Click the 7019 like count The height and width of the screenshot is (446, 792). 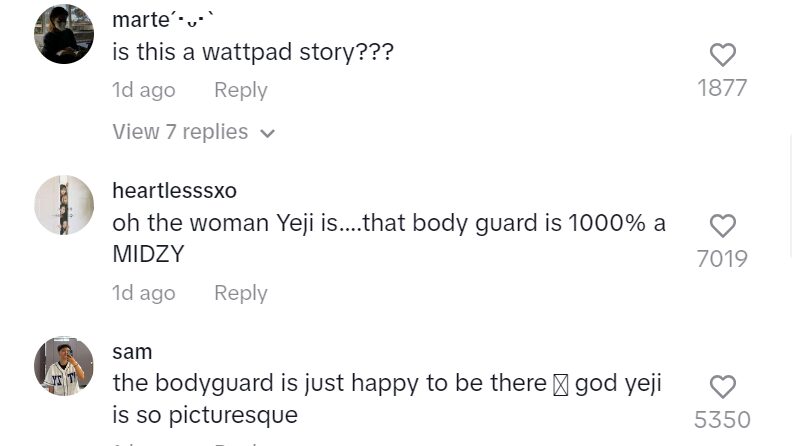pyautogui.click(x=722, y=259)
